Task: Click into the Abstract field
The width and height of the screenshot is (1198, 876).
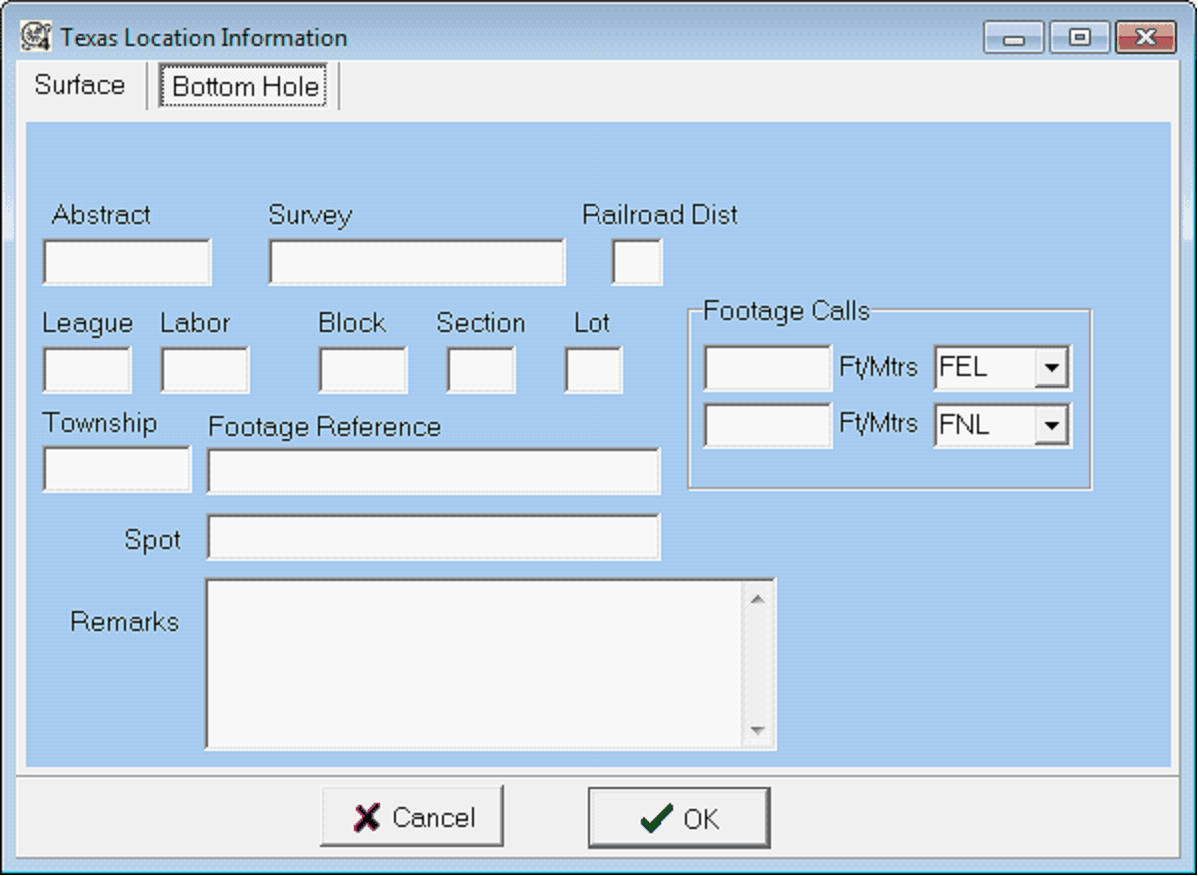Action: (x=127, y=263)
